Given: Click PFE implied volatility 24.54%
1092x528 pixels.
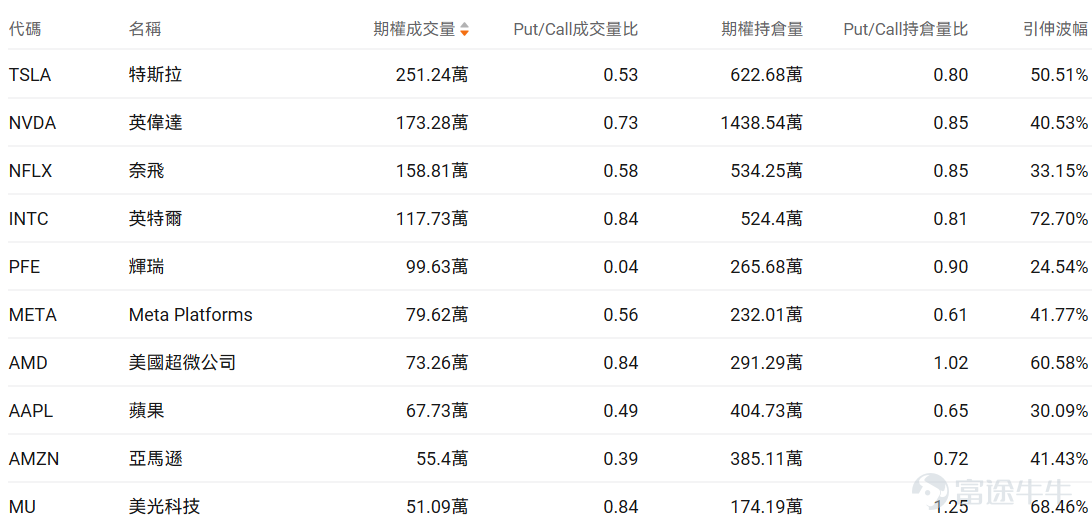Looking at the screenshot, I should pos(1059,267).
